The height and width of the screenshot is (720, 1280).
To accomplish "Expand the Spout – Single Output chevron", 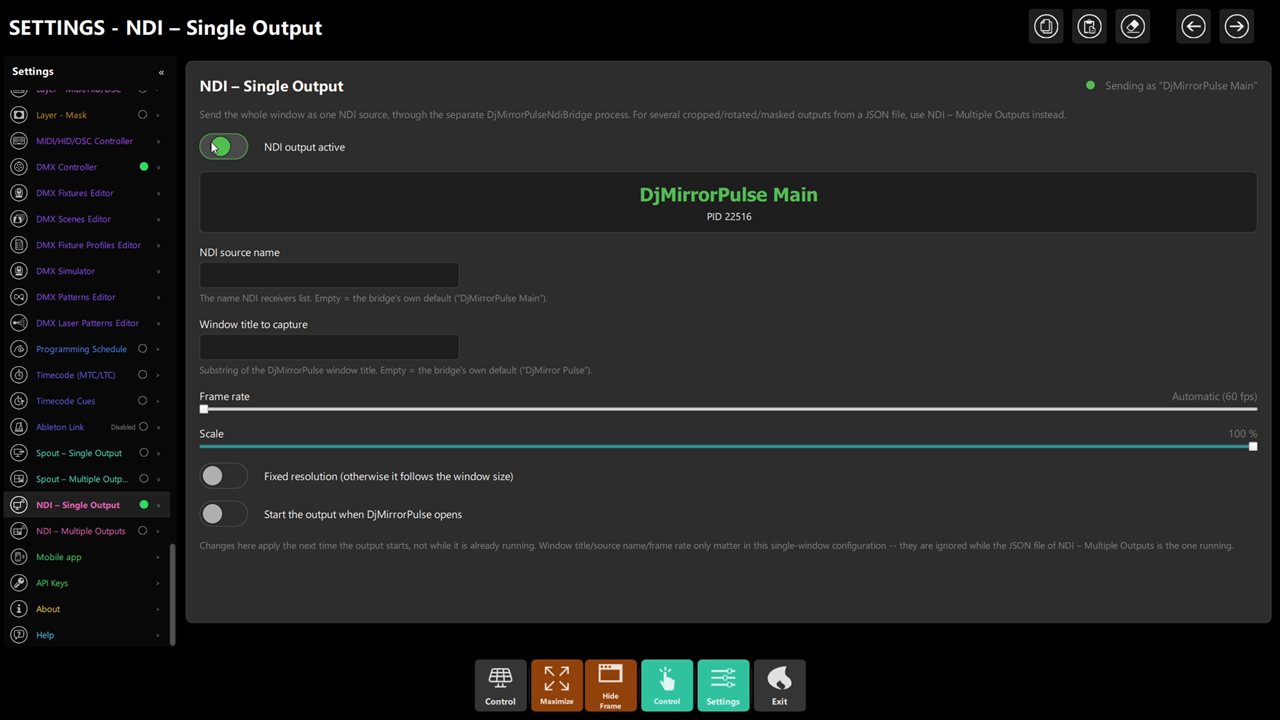I will coord(158,453).
